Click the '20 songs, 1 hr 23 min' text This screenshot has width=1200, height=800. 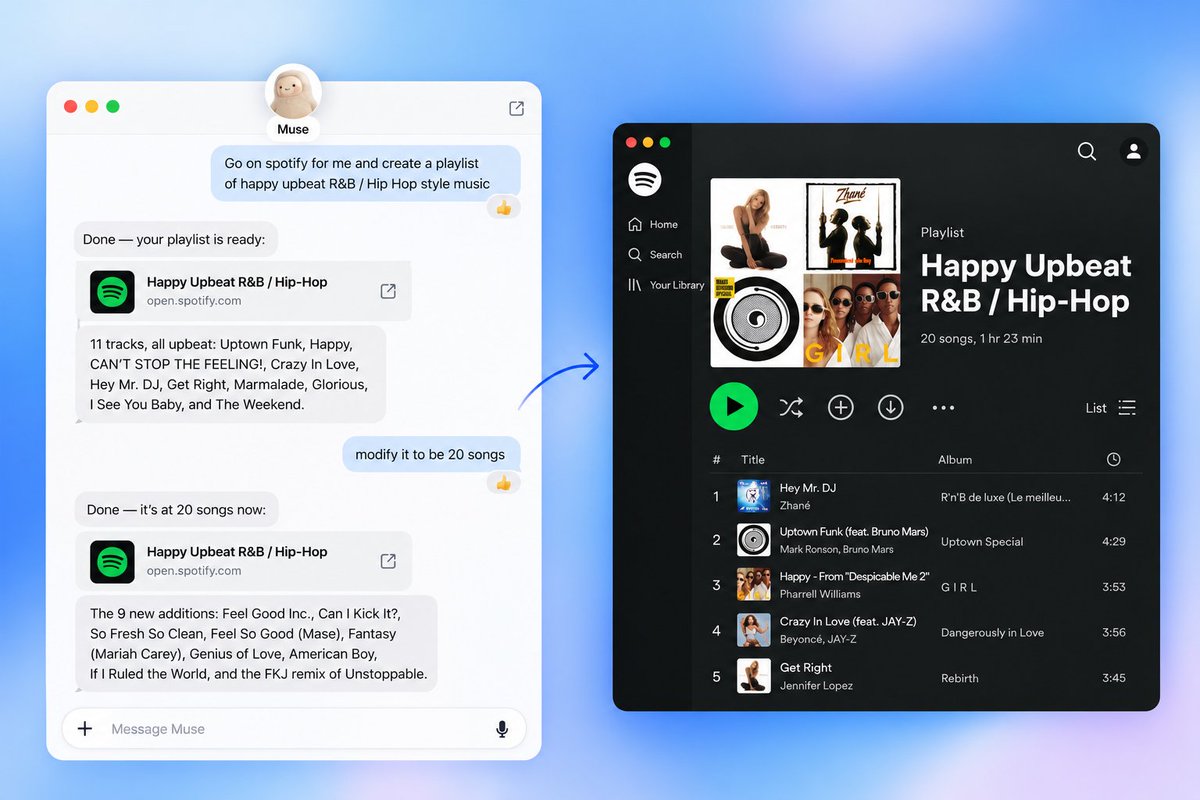coord(981,339)
